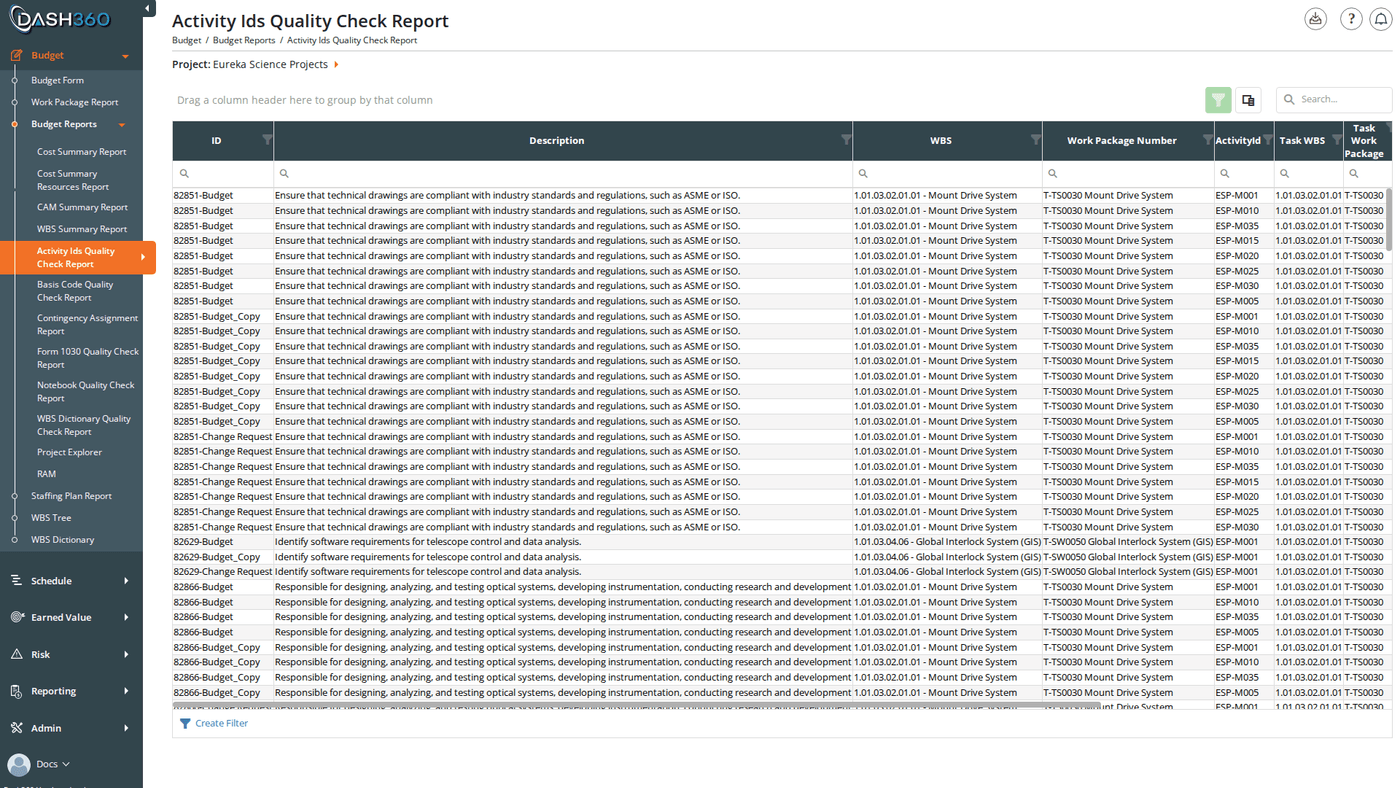The width and height of the screenshot is (1400, 788).
Task: Open filter icon on Work Package Number header
Action: (x=1207, y=140)
